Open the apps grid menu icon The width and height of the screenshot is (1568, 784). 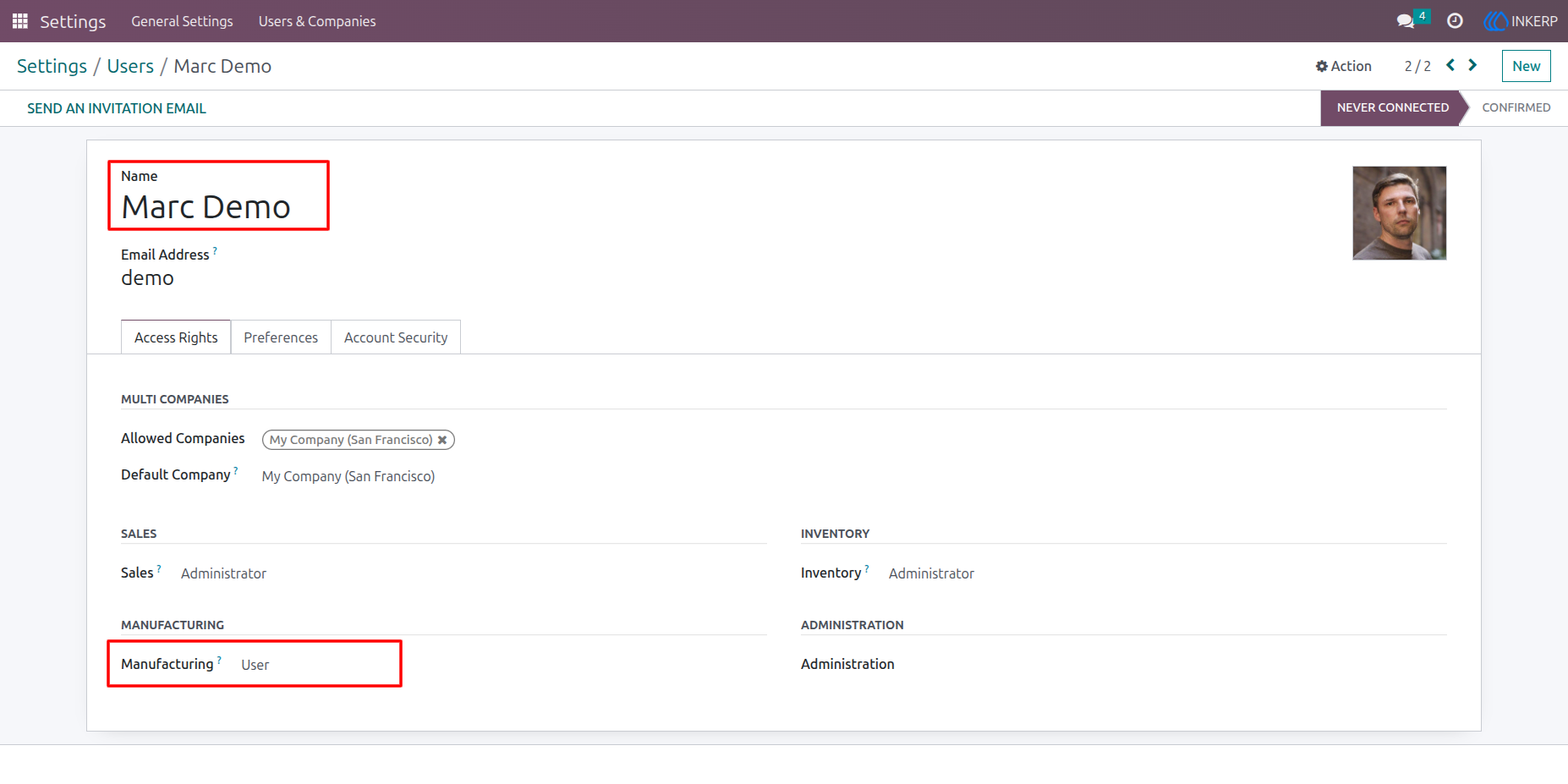(20, 21)
